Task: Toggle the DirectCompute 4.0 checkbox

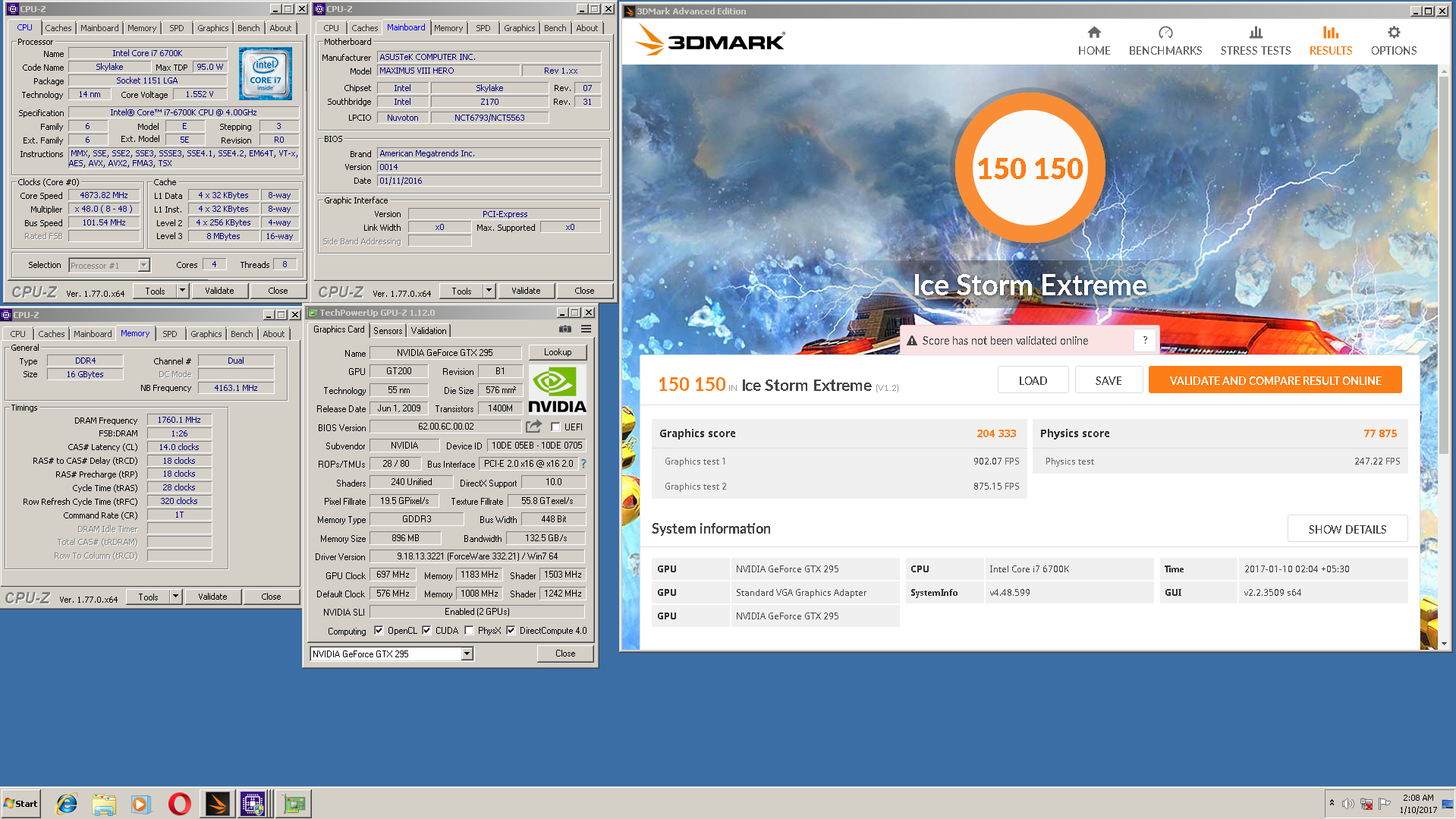Action: (x=511, y=630)
